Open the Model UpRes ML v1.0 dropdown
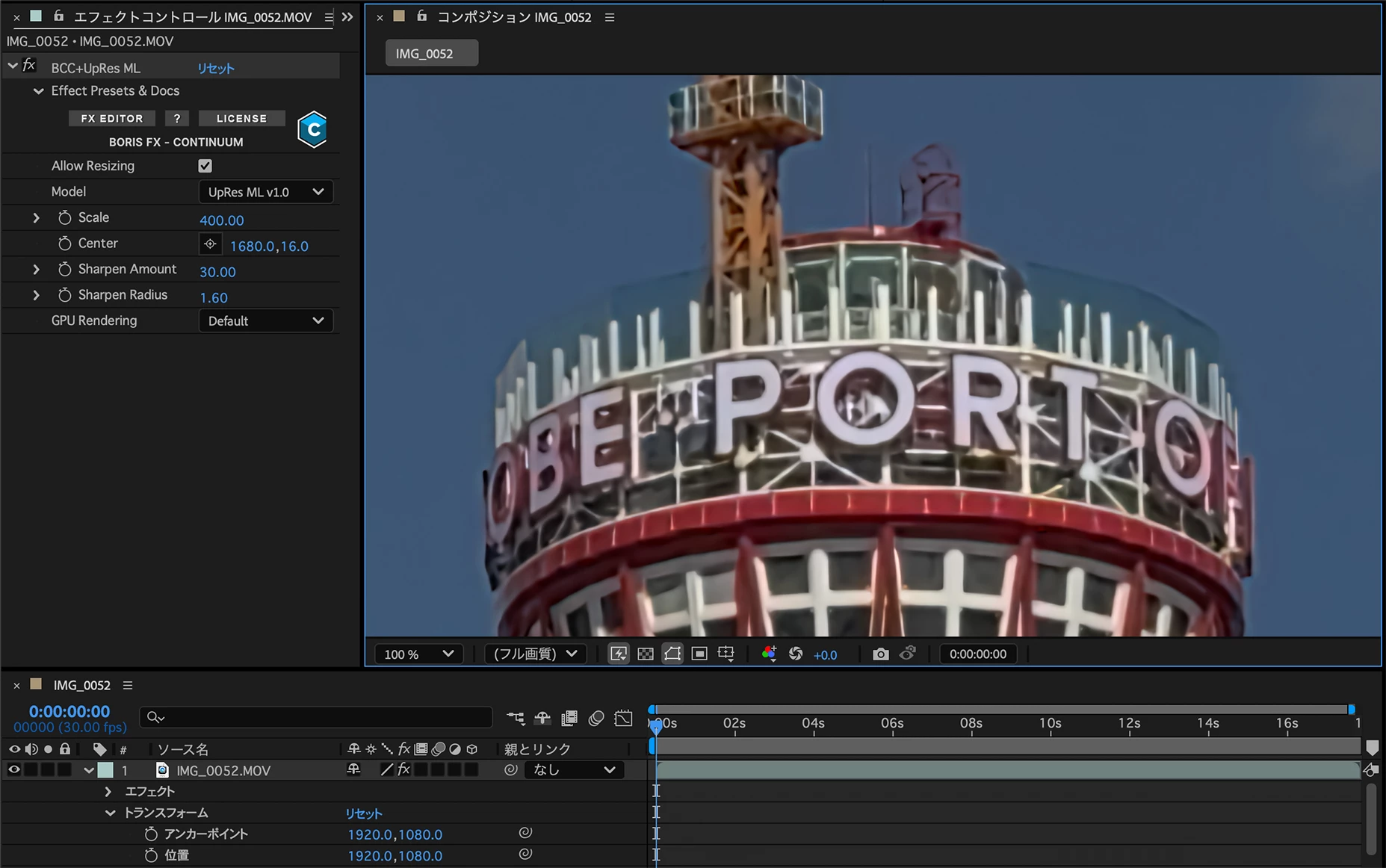 pos(265,192)
